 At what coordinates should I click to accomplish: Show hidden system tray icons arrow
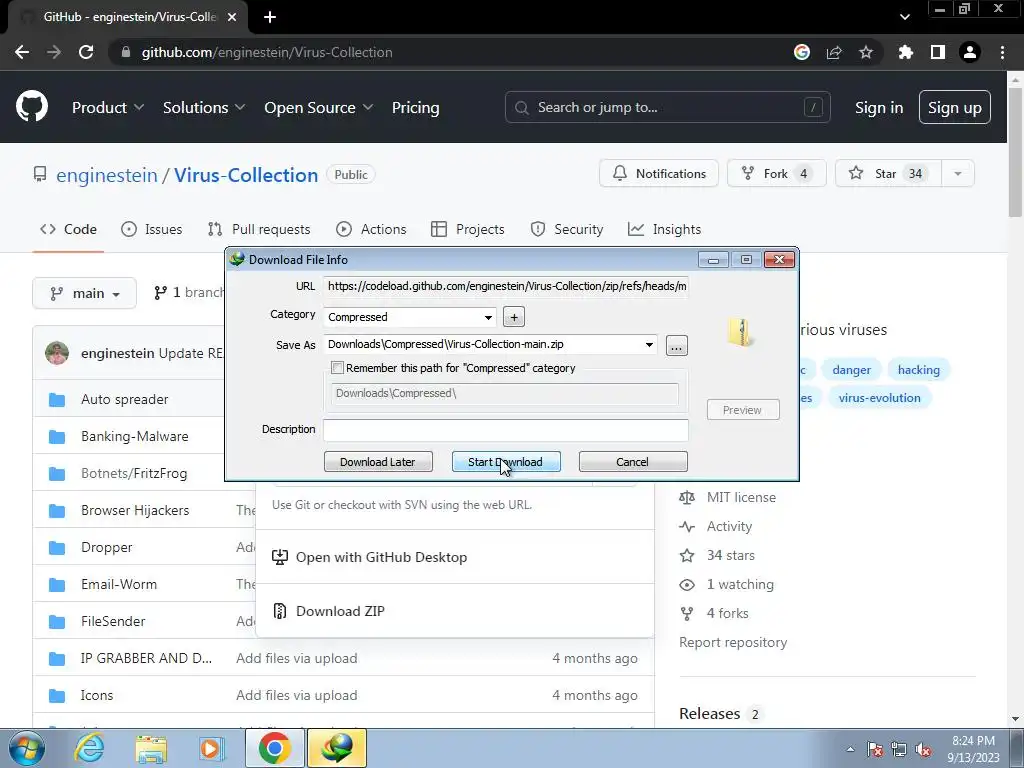click(x=850, y=749)
